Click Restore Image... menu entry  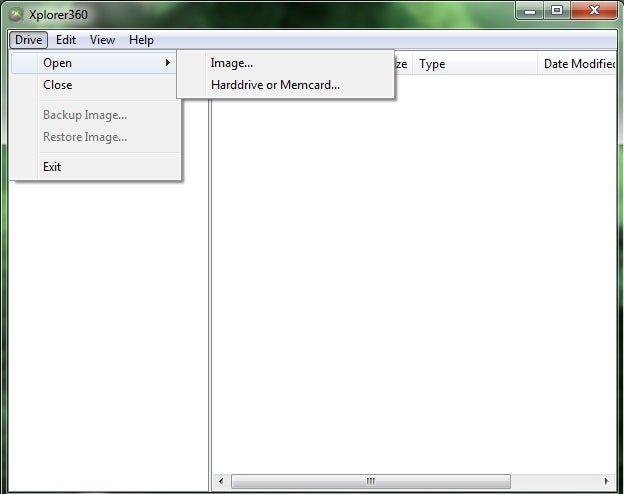94,137
